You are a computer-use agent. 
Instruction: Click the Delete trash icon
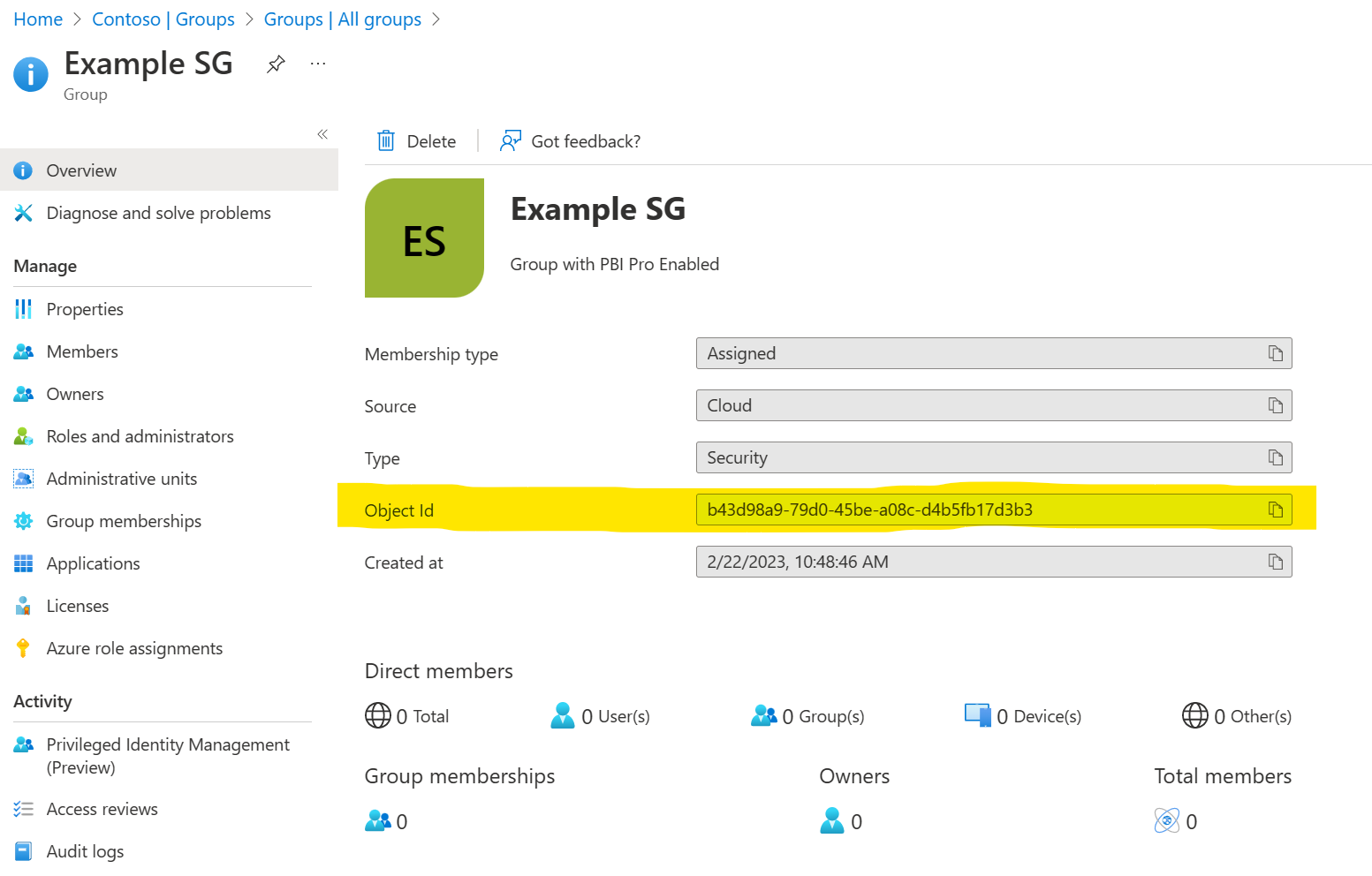point(386,140)
